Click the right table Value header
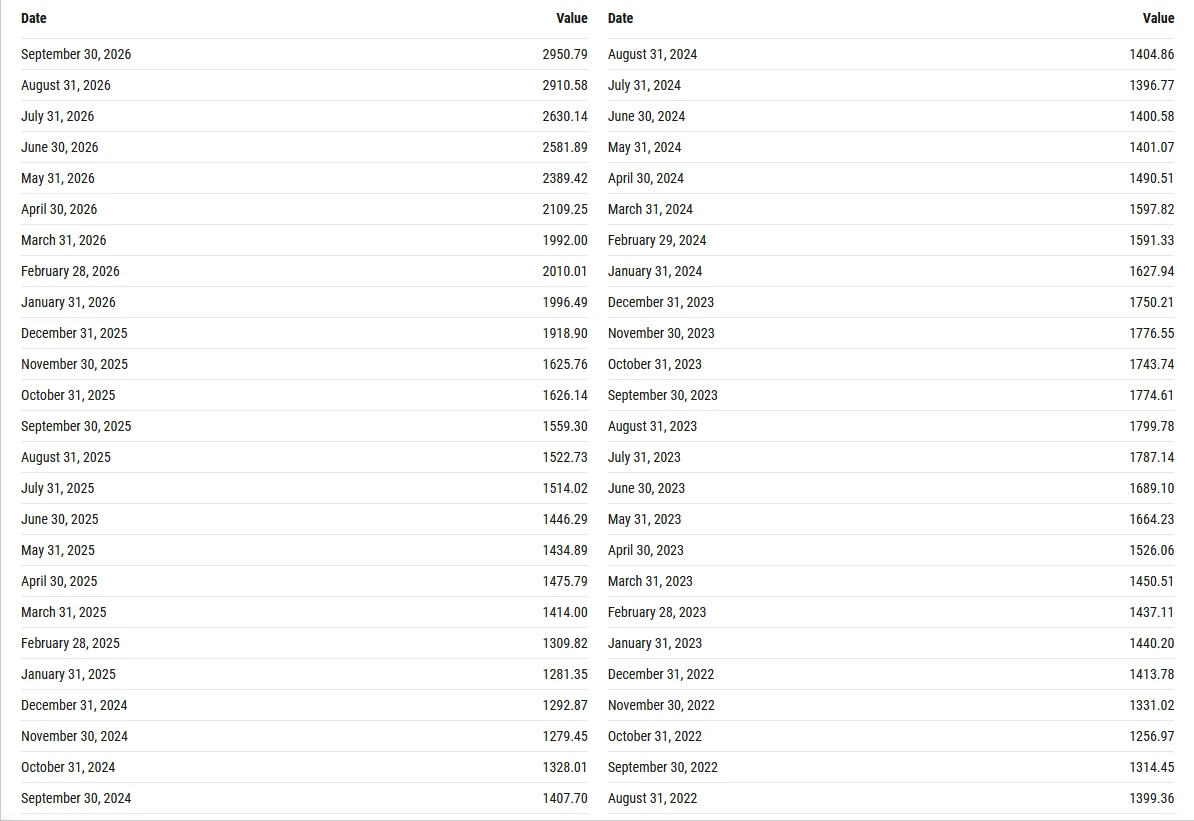Screen dimensions: 1194x821 (1158, 18)
